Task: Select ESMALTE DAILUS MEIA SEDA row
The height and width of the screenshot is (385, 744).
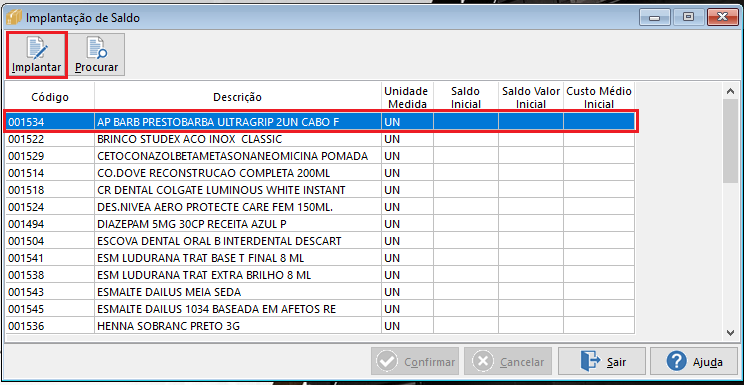Action: (320, 292)
